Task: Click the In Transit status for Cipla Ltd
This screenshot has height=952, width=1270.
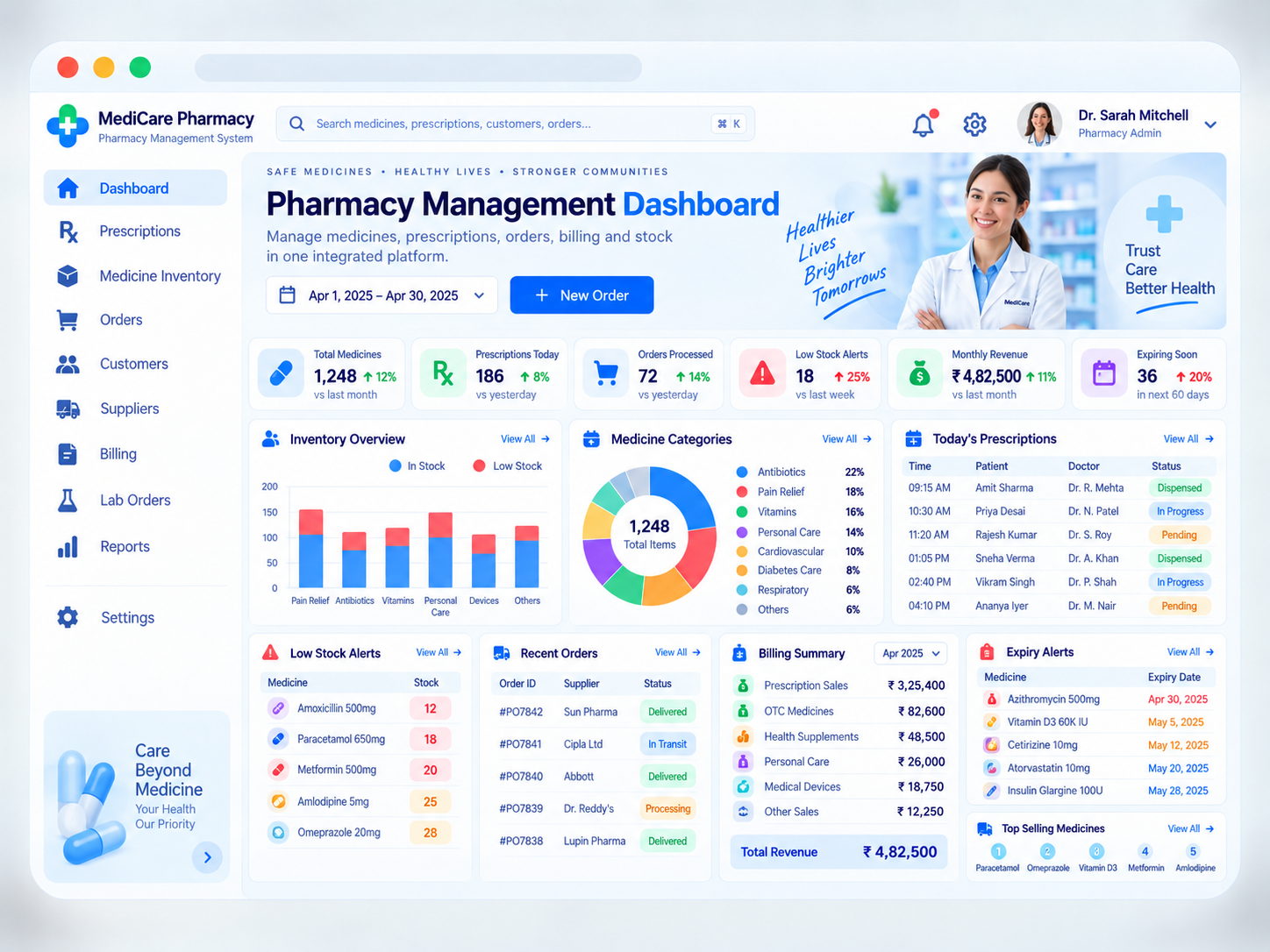Action: click(x=667, y=744)
